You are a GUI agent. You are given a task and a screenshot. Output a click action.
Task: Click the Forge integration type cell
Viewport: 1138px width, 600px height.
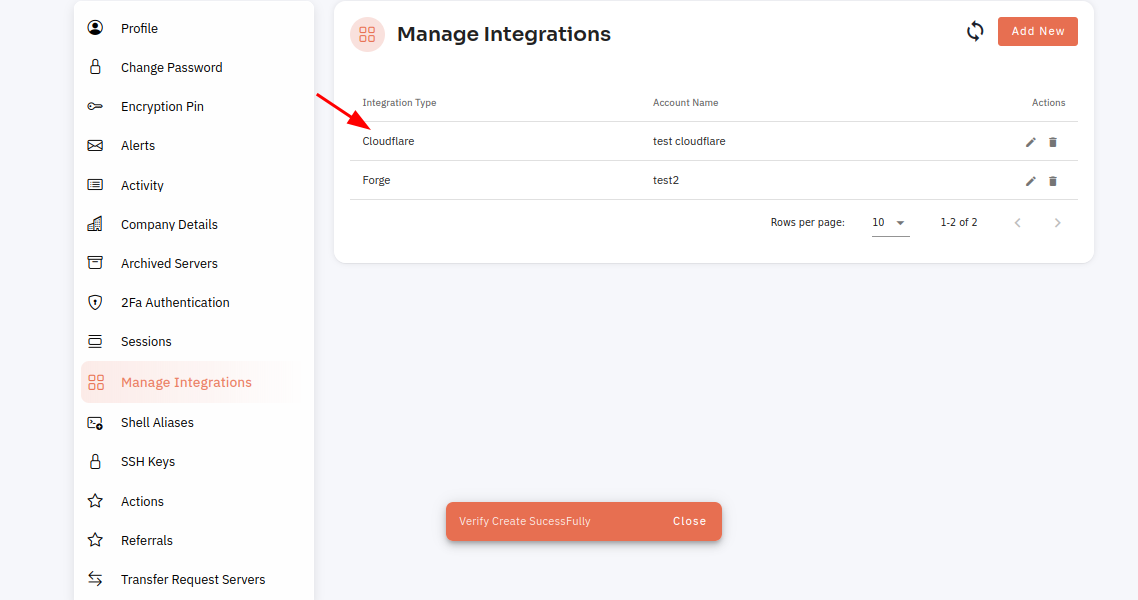[x=376, y=181]
